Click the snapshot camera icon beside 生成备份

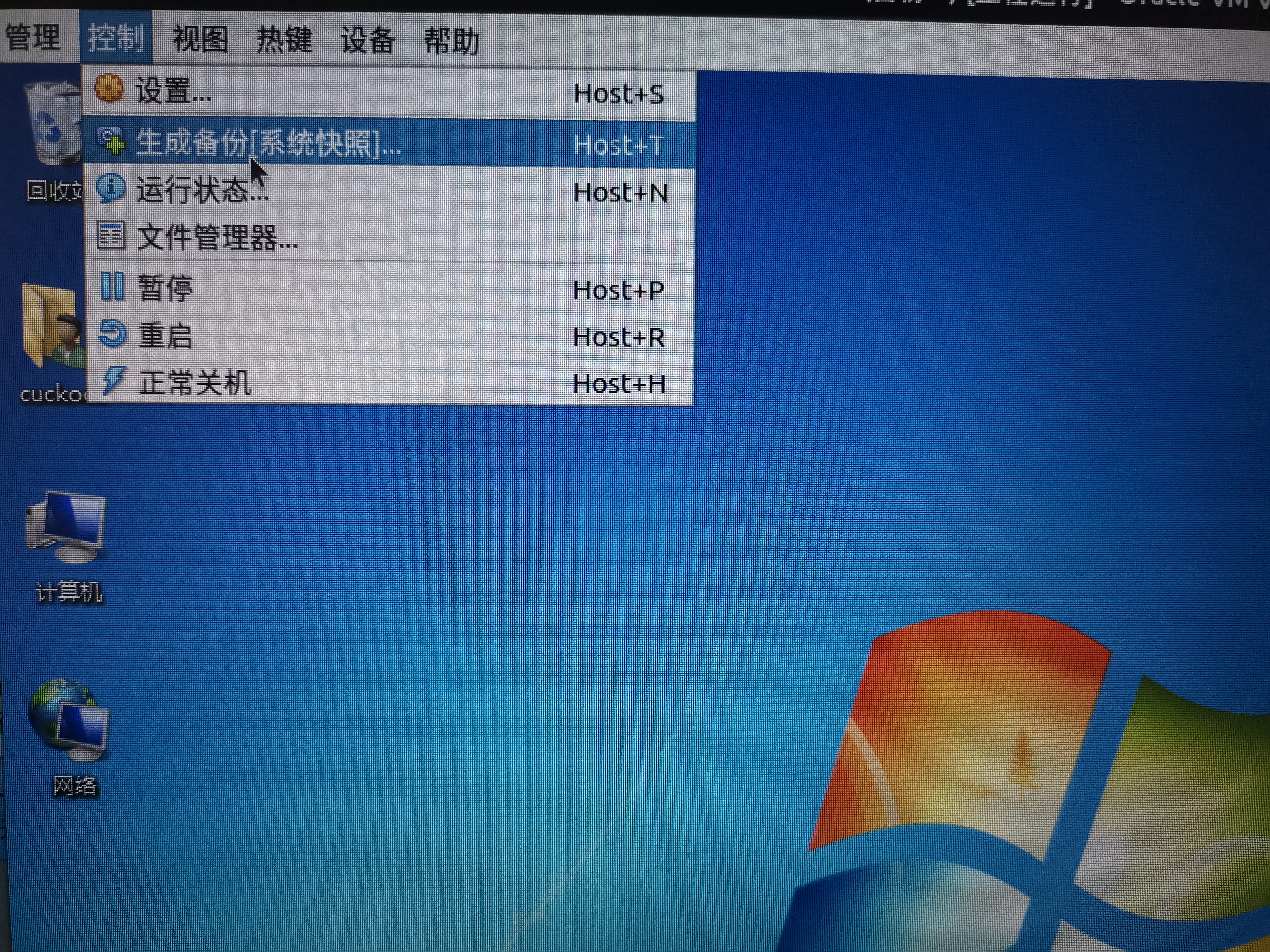[112, 141]
